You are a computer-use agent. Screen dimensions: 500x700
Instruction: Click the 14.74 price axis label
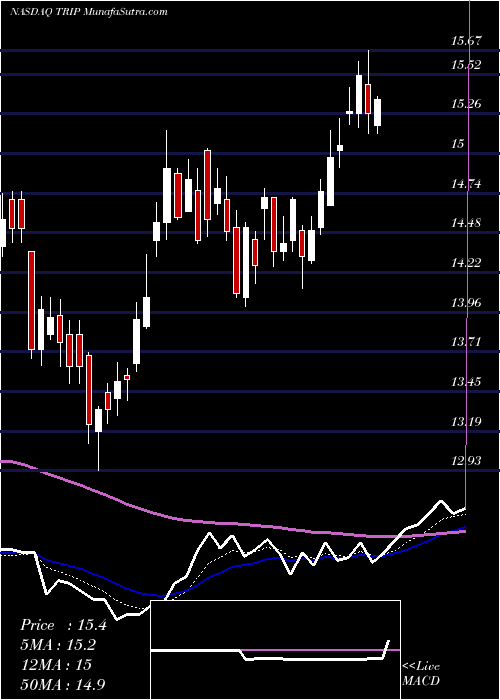click(466, 183)
